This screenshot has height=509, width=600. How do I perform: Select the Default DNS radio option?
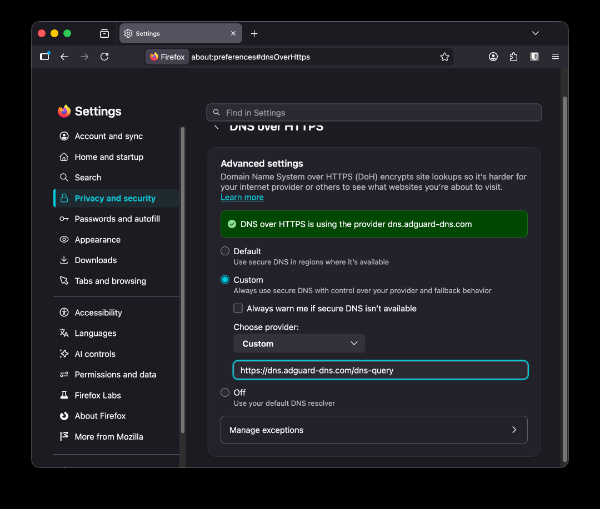pyautogui.click(x=225, y=251)
